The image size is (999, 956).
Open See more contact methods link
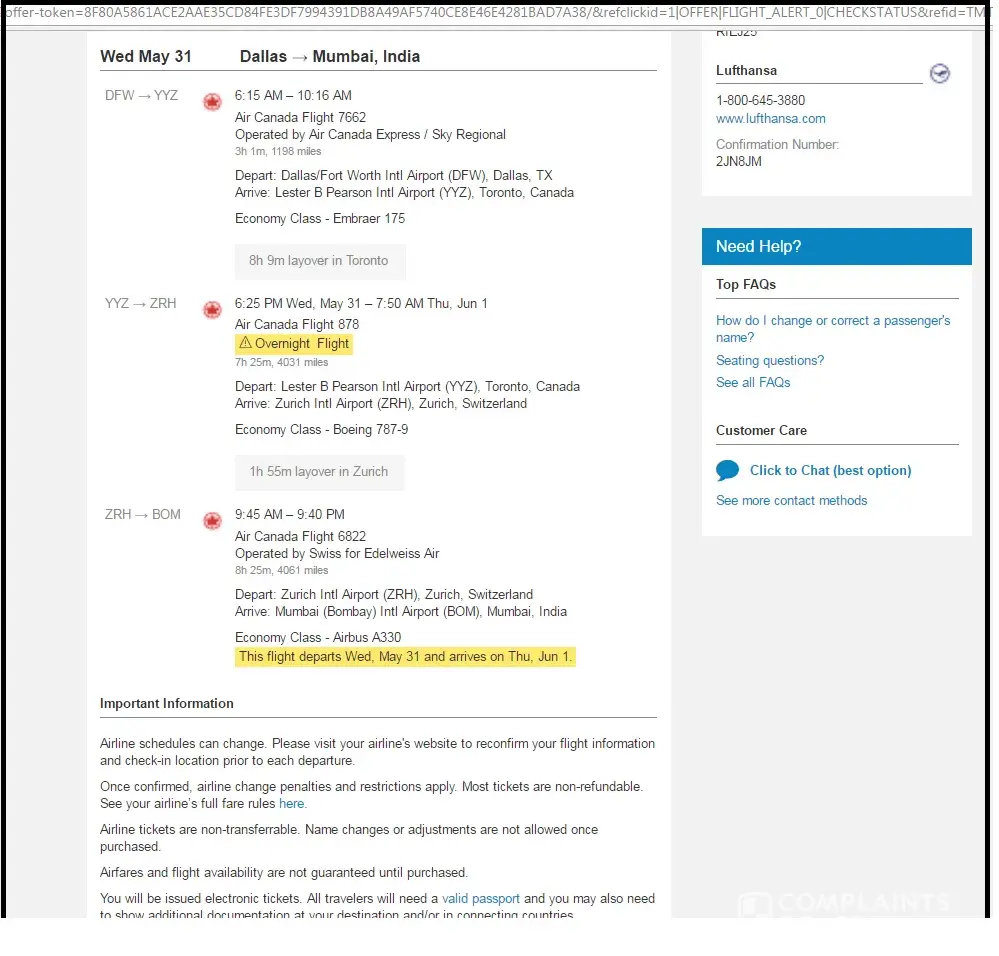791,500
